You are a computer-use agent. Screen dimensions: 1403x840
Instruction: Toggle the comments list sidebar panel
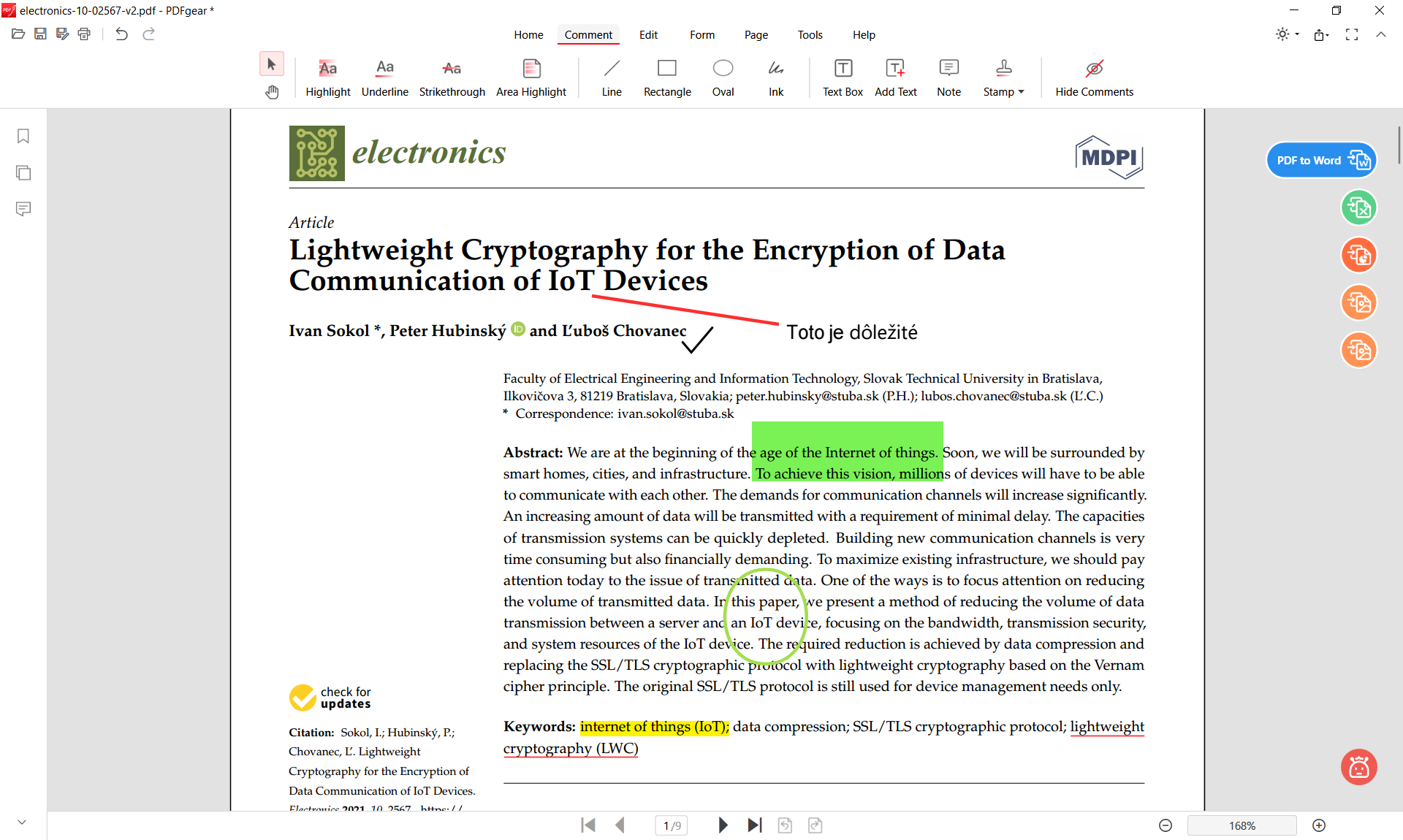point(23,209)
